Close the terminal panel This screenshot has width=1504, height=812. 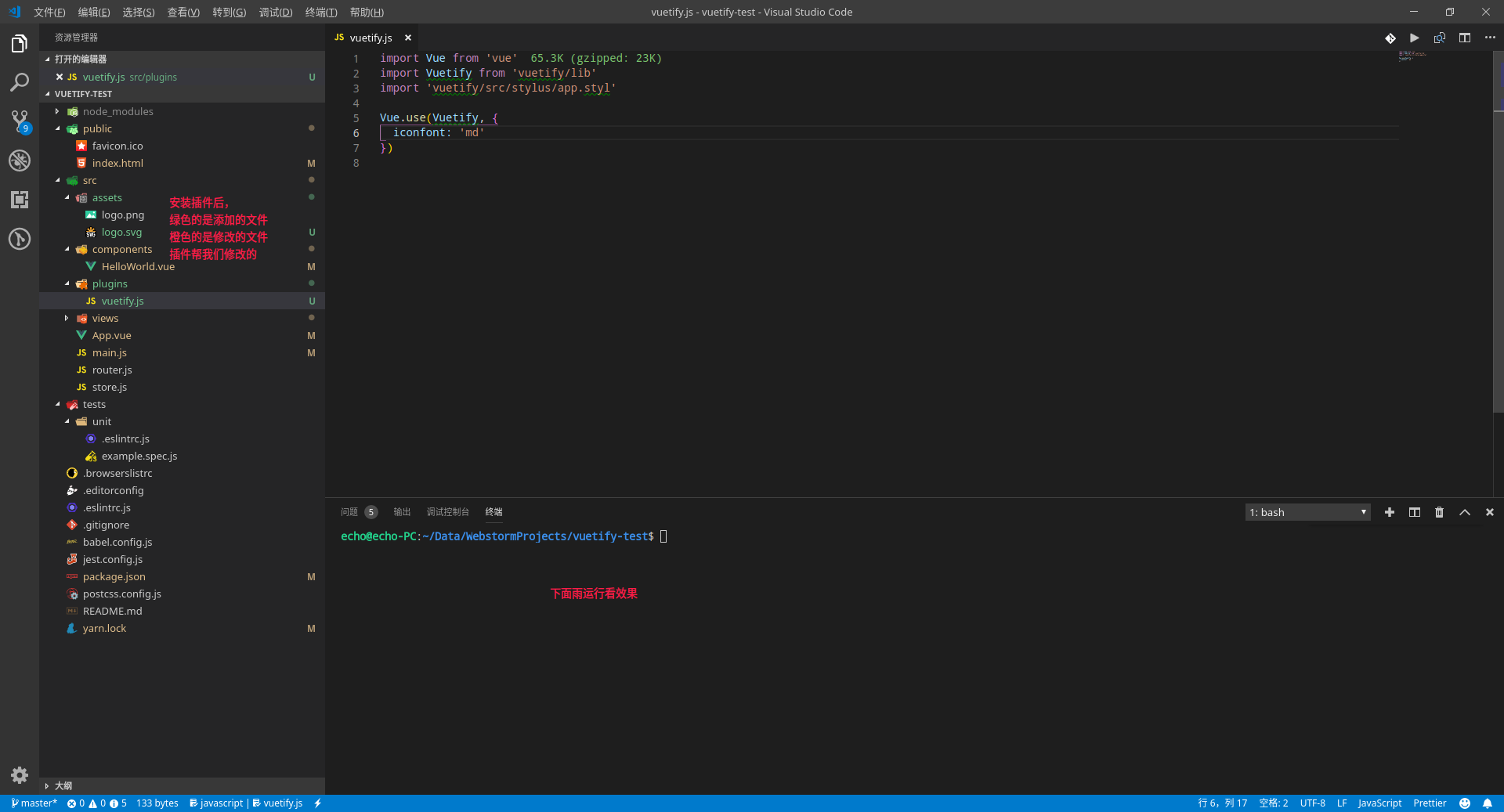[1490, 512]
